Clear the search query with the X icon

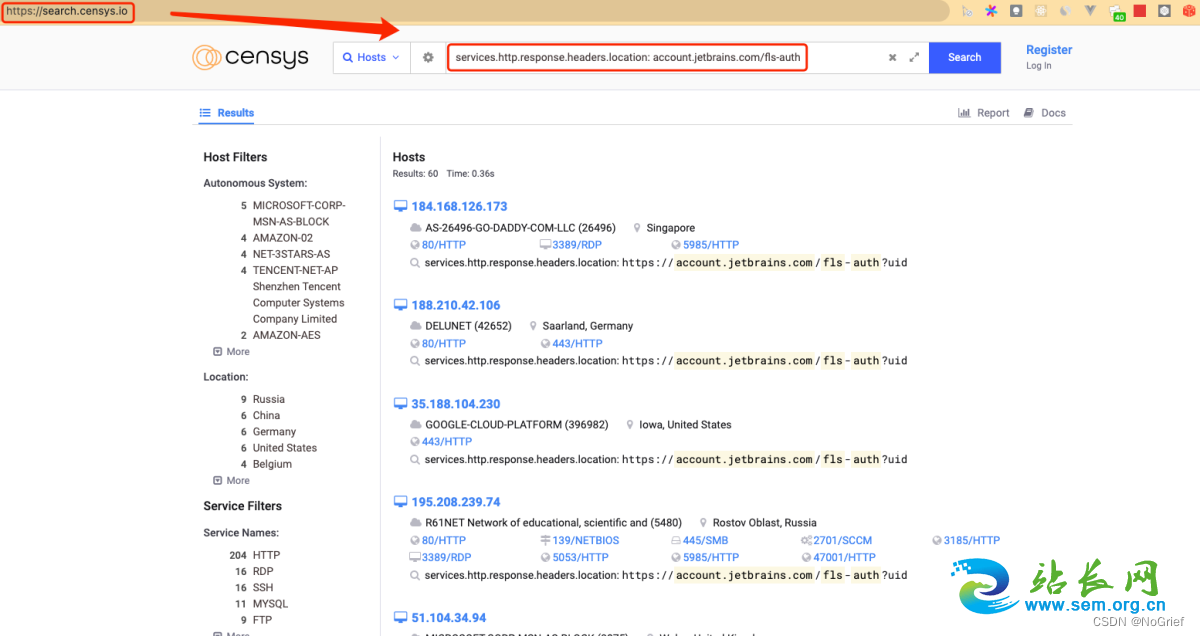pos(893,58)
